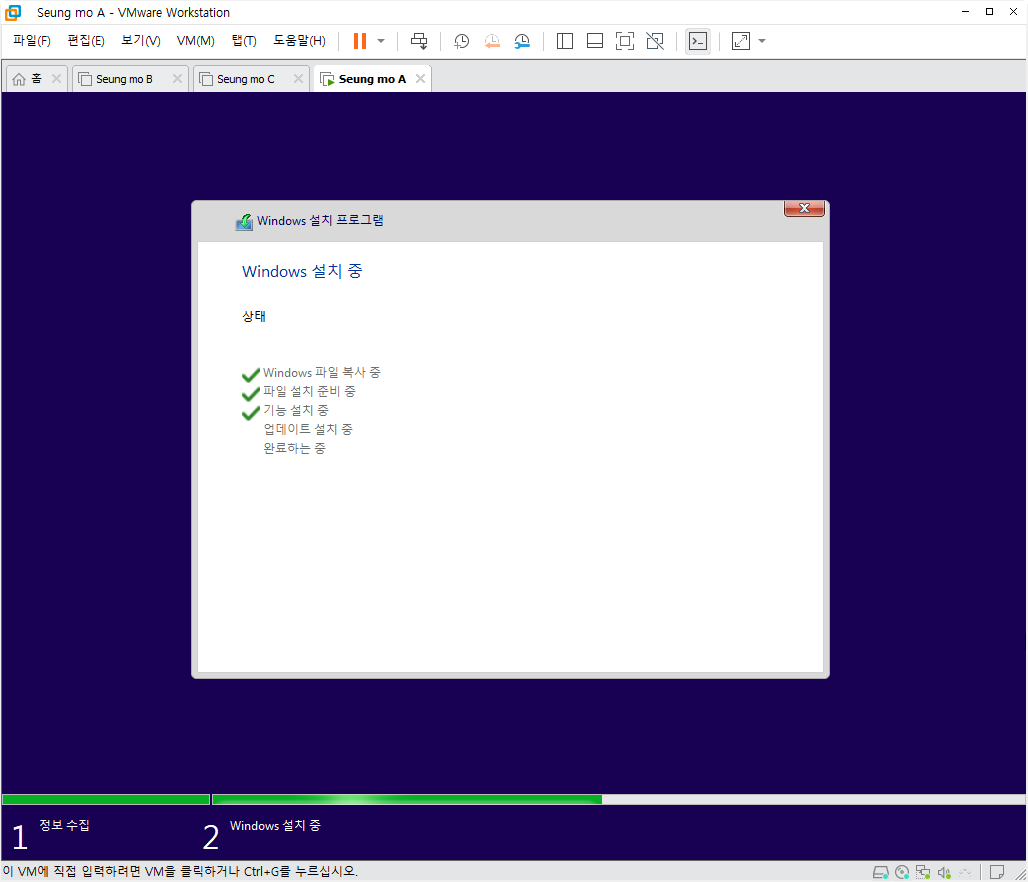
Task: Click the 'Windows 파일 복사 중' step
Action: click(321, 372)
